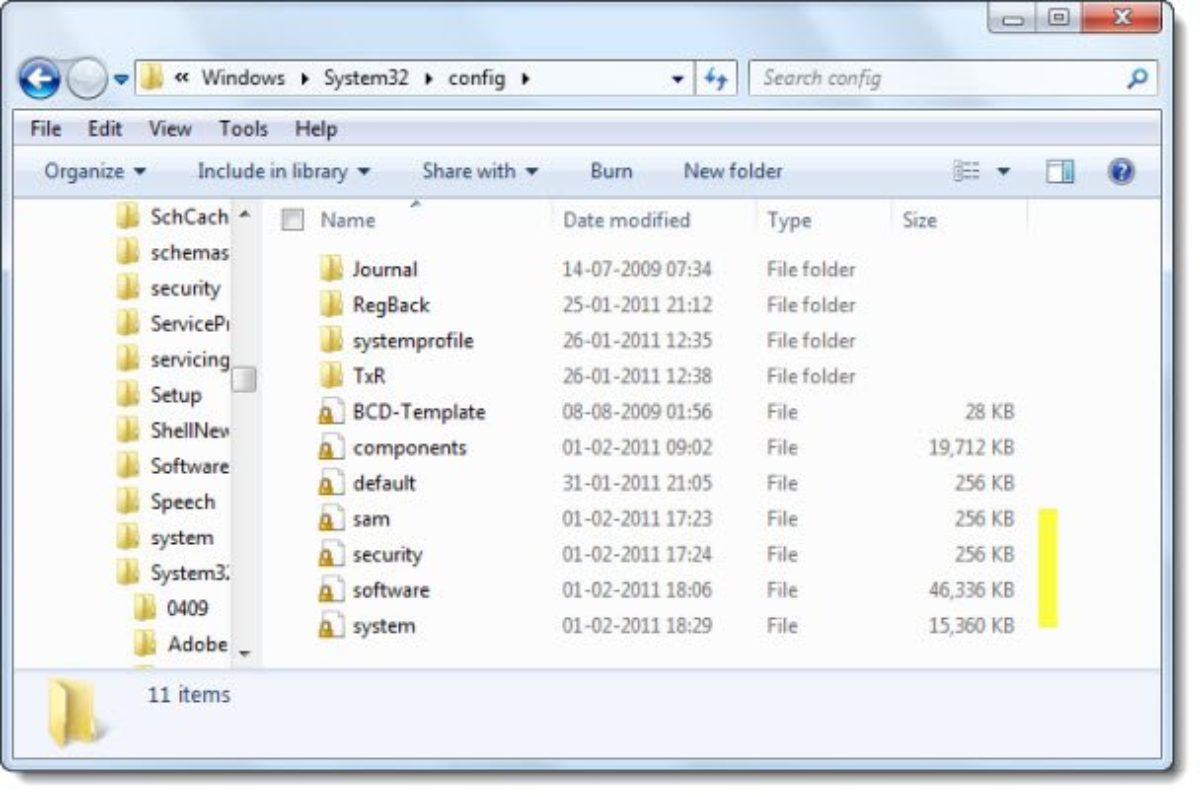
Task: Select the default locked file icon
Action: (331, 483)
